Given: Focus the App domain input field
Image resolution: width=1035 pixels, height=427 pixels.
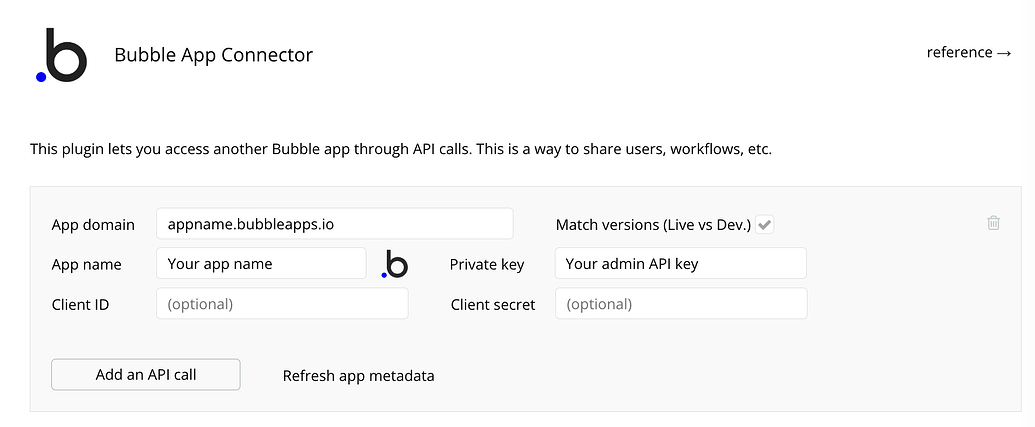Looking at the screenshot, I should pyautogui.click(x=334, y=224).
